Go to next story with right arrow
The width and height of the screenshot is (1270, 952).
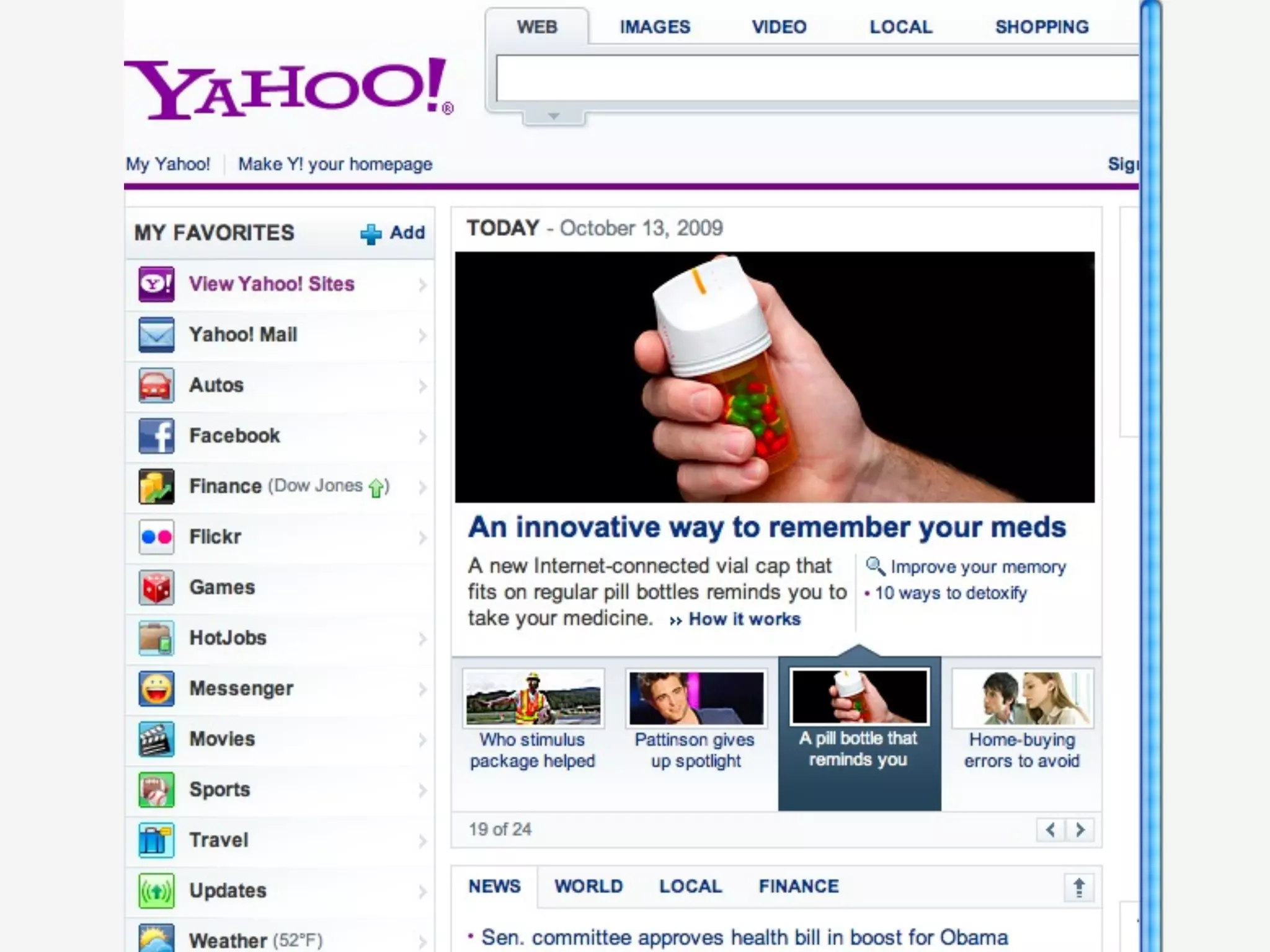[x=1080, y=830]
